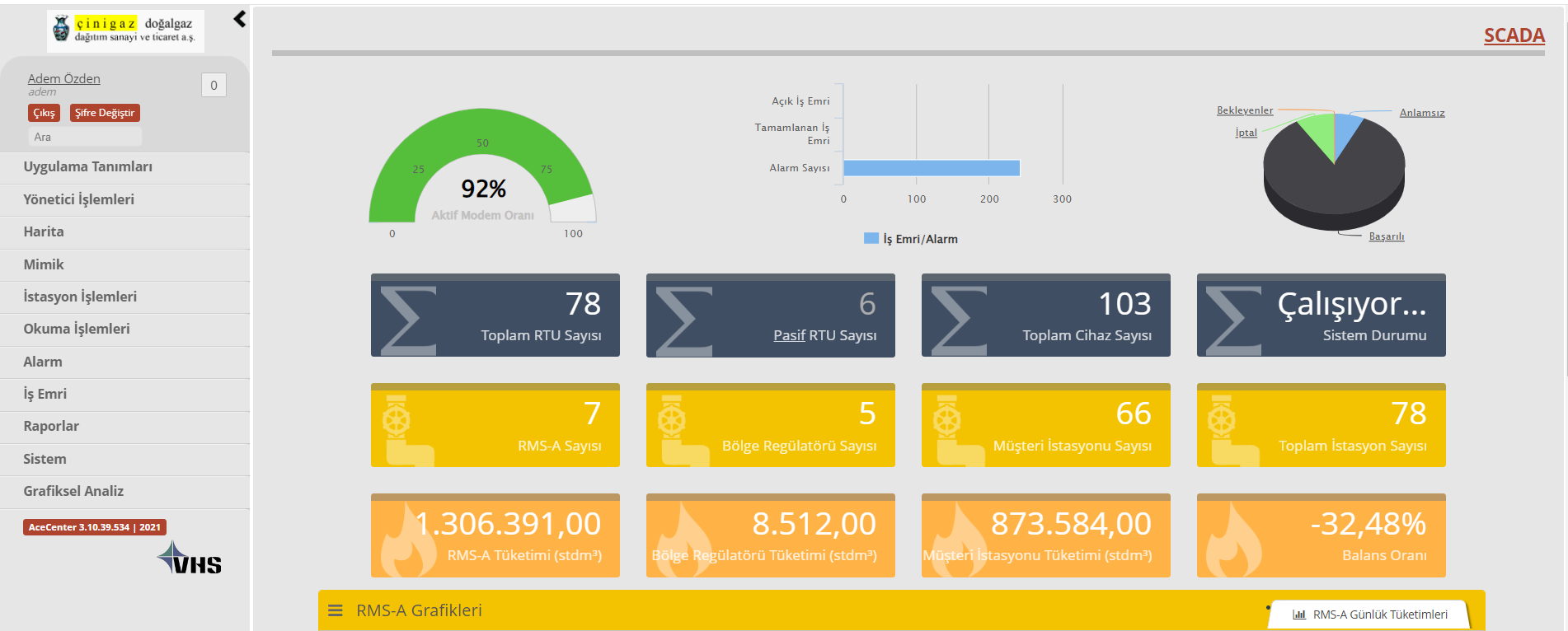
Task: Click the Şifre Değiştir button
Action: tap(105, 113)
